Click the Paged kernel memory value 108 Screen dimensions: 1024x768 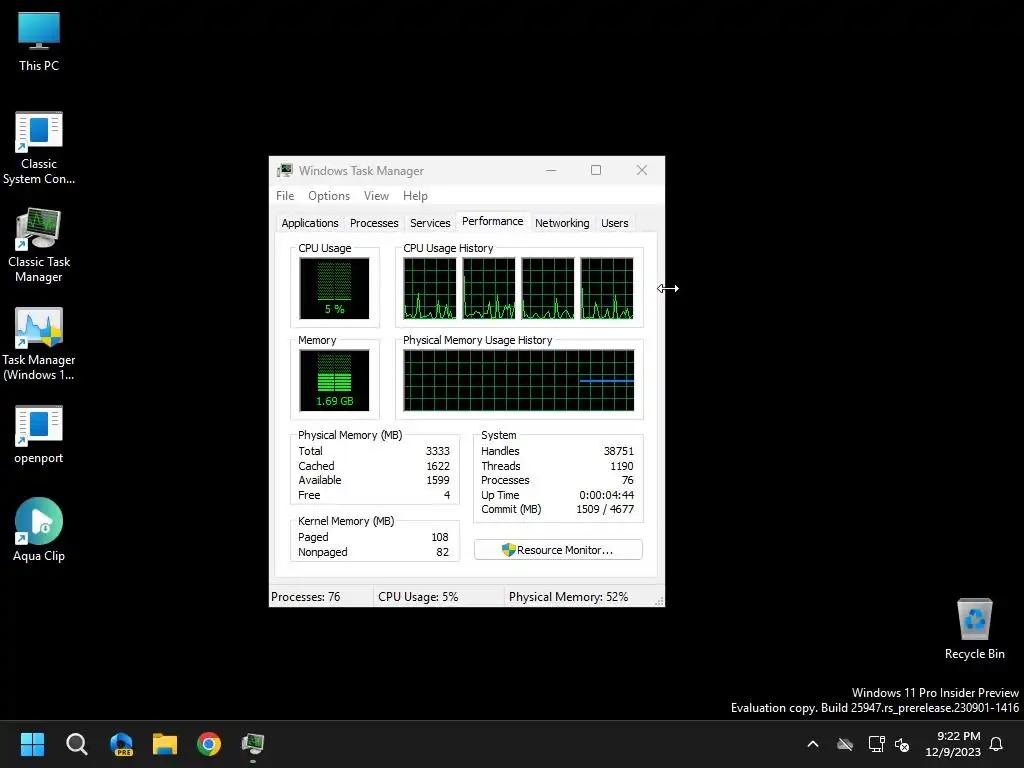pyautogui.click(x=440, y=537)
